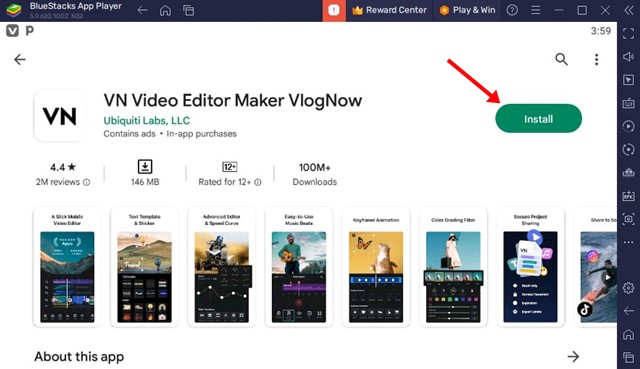Click the 100M+ Downloads text
This screenshot has height=369, width=640.
314,174
